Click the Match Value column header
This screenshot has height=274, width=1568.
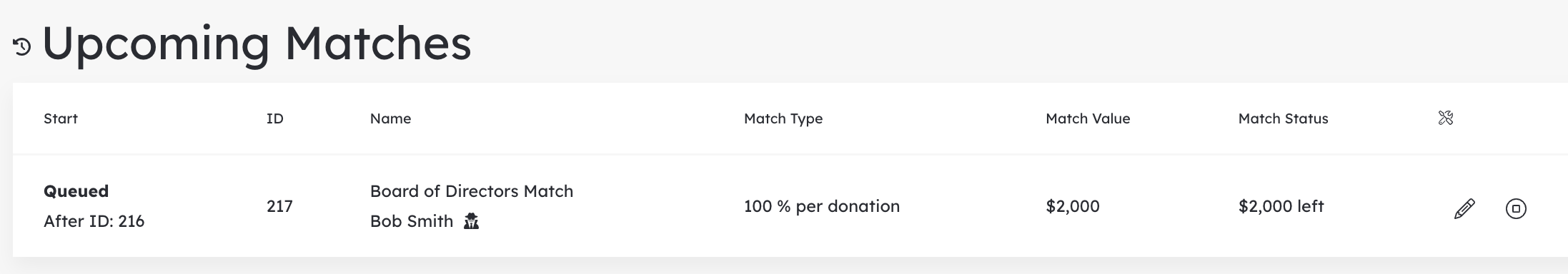pyautogui.click(x=1088, y=118)
